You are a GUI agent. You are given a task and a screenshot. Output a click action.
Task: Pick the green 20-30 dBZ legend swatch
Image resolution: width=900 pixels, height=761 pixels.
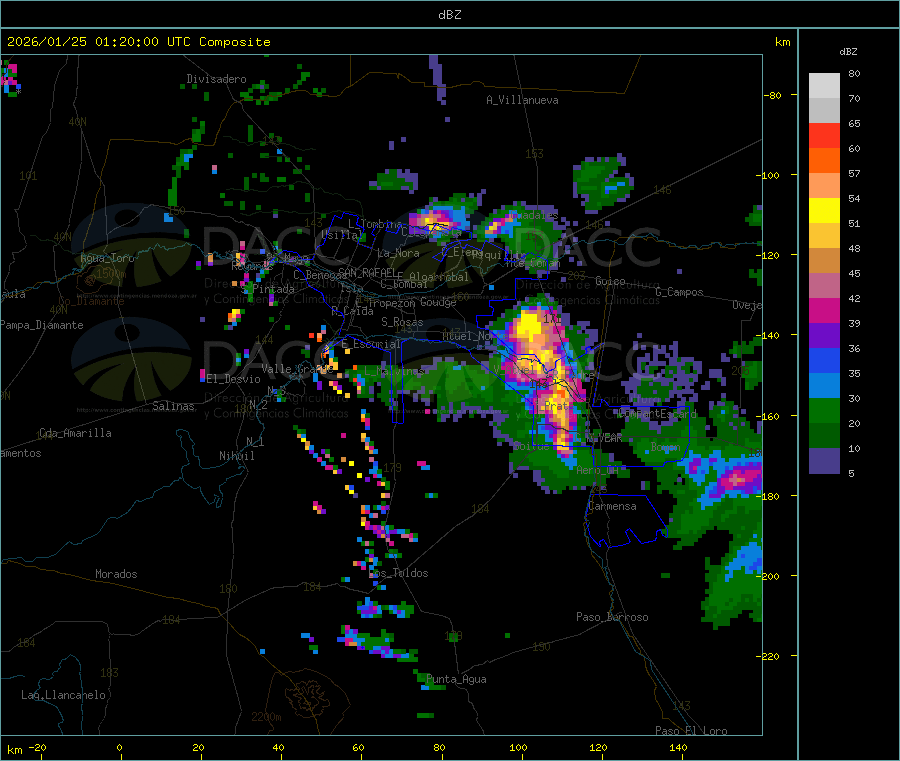tap(824, 410)
